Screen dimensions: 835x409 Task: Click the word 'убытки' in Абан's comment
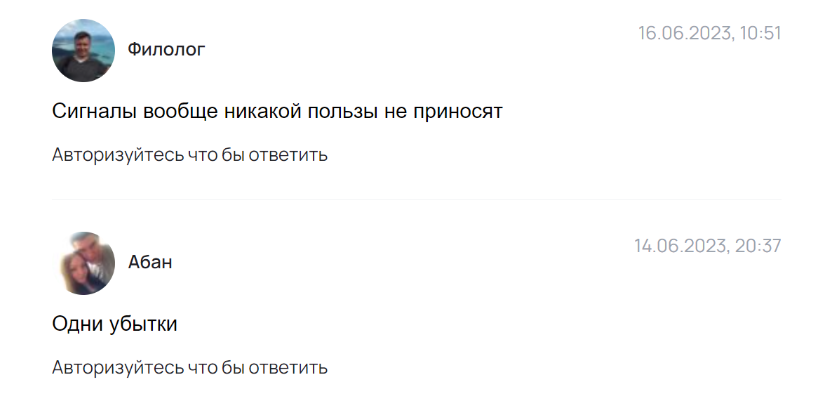[143, 324]
